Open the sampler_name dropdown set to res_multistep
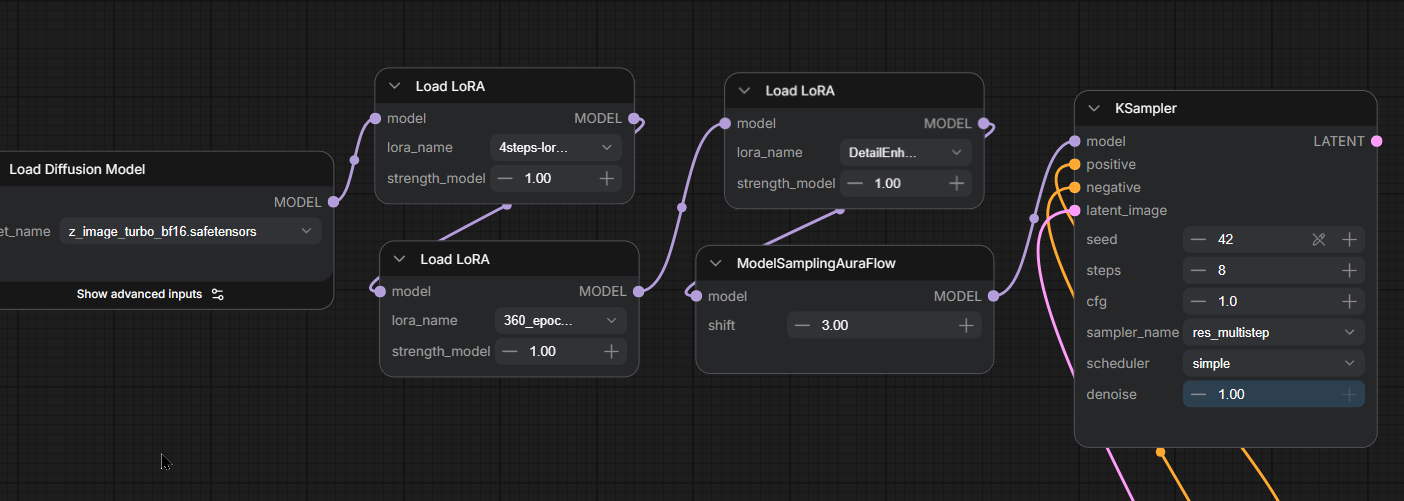The image size is (1404, 501). coord(1274,332)
